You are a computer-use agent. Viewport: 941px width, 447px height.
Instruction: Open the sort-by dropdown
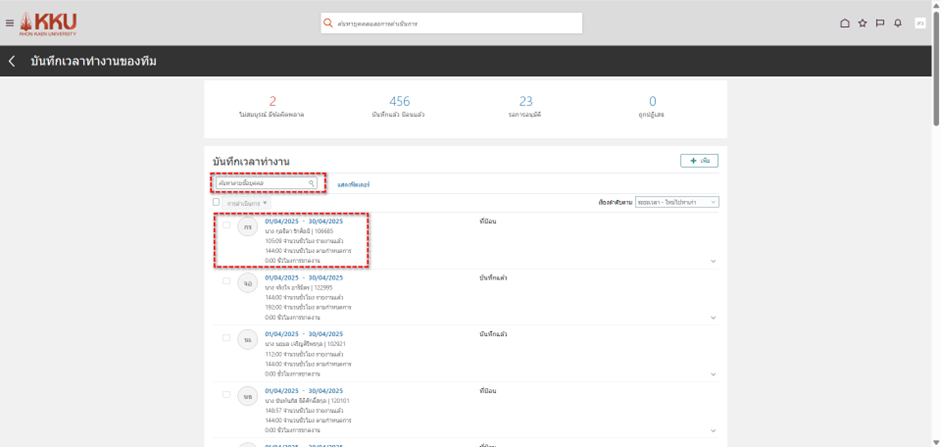(x=676, y=202)
